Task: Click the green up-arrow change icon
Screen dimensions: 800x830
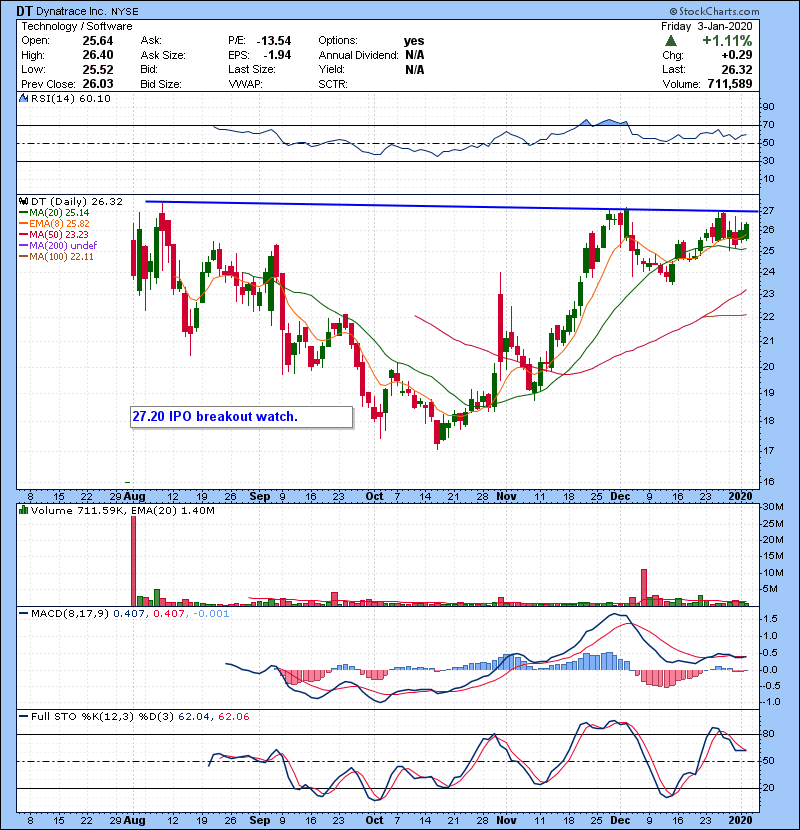Action: click(x=671, y=41)
